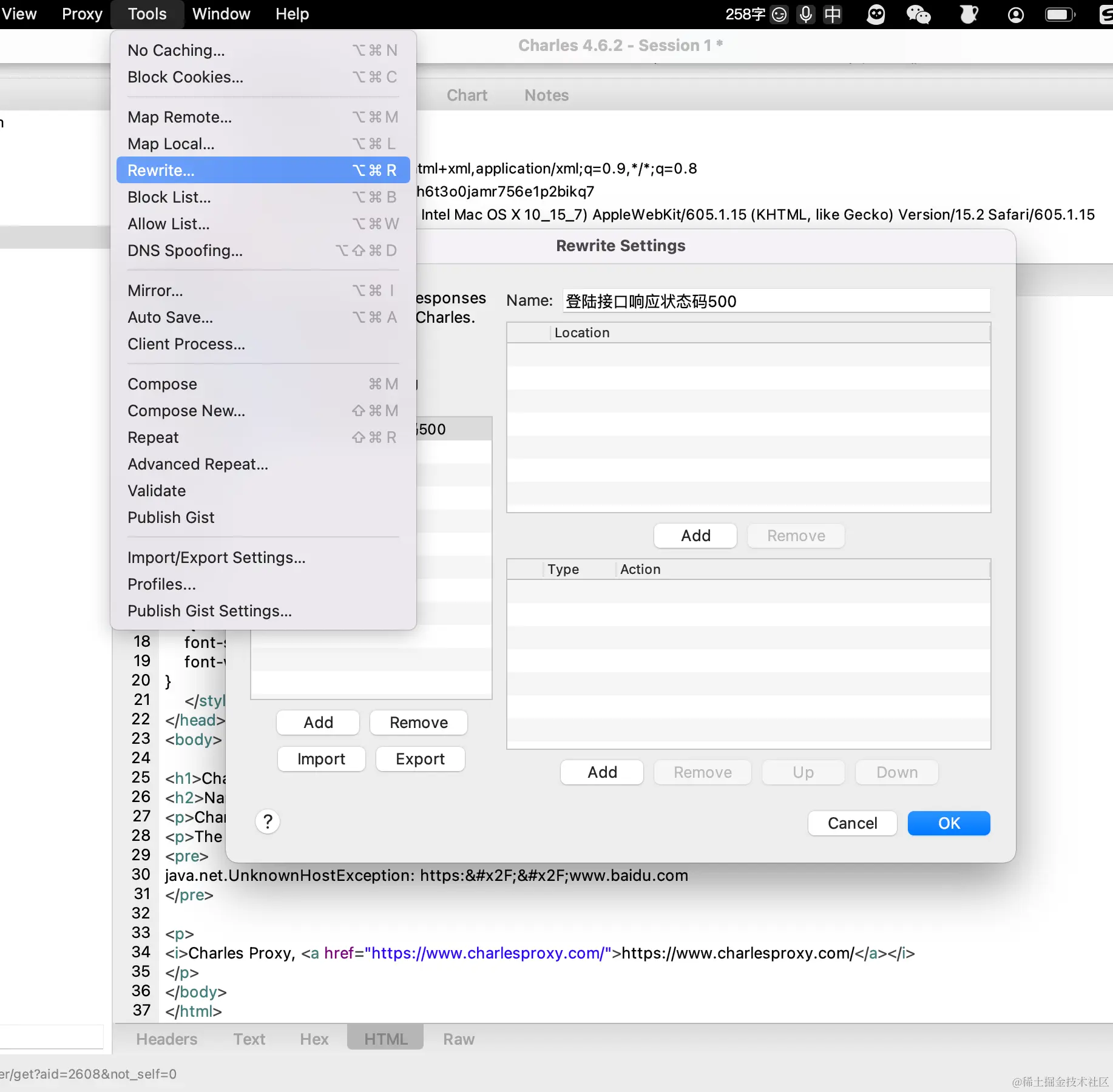Choose Compose from the Tools menu
This screenshot has height=1092, width=1113.
(263, 384)
